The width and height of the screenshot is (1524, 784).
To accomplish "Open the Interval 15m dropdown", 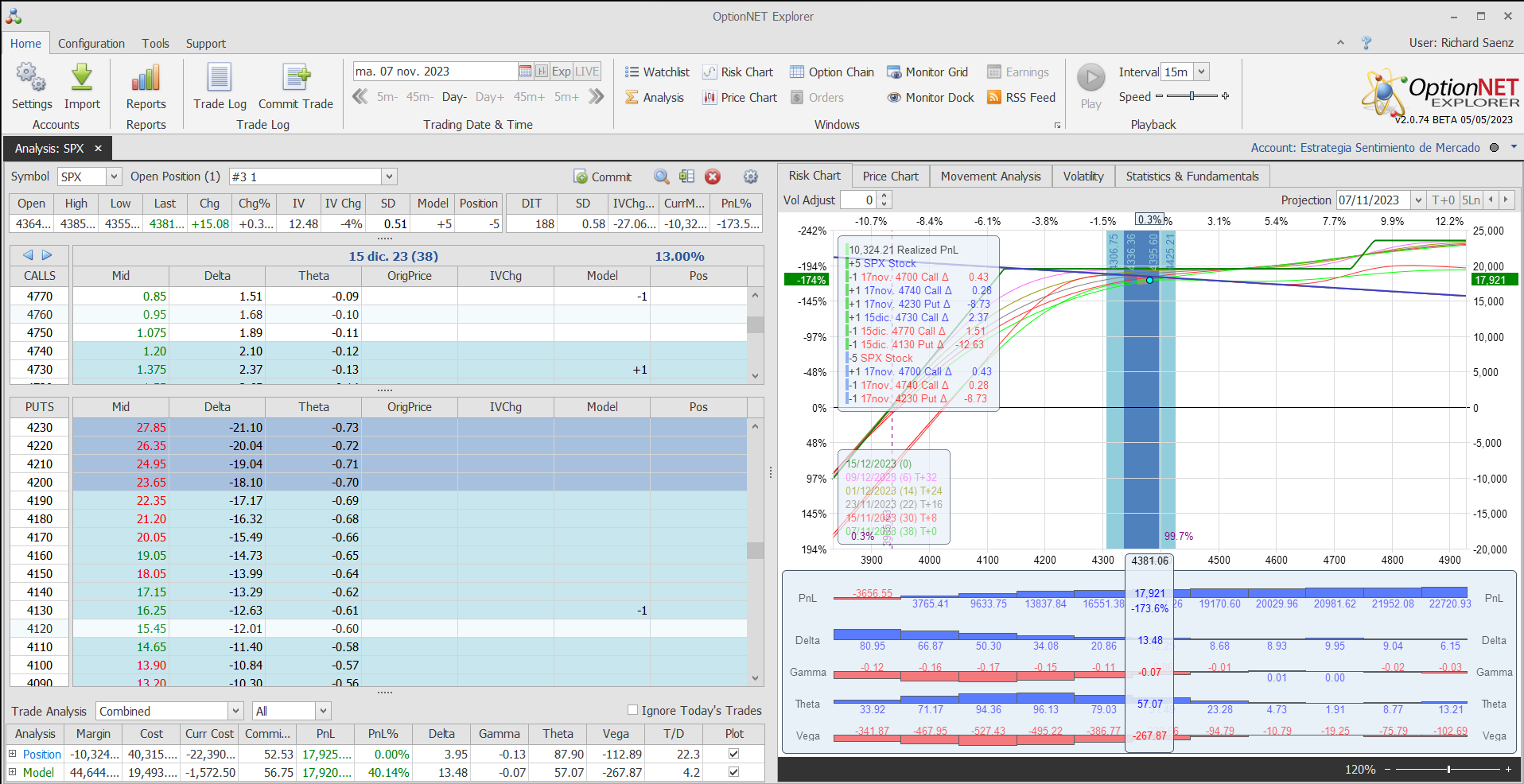I will [1202, 72].
